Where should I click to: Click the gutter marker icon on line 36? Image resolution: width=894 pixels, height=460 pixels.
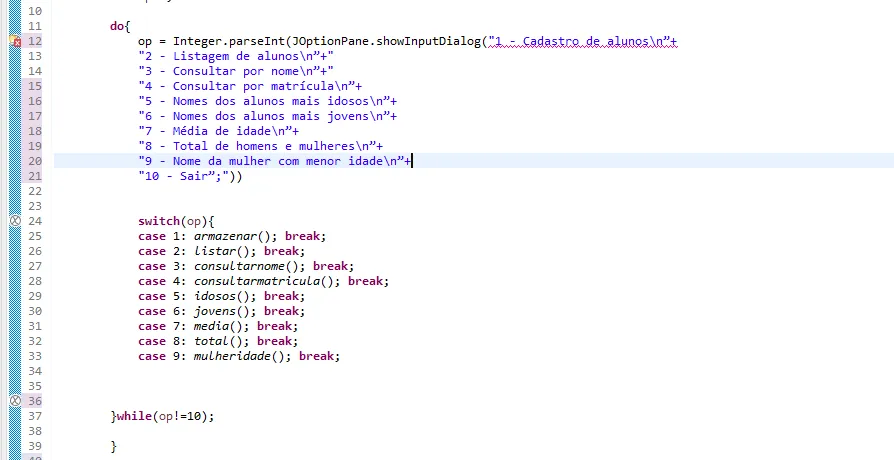[15, 401]
